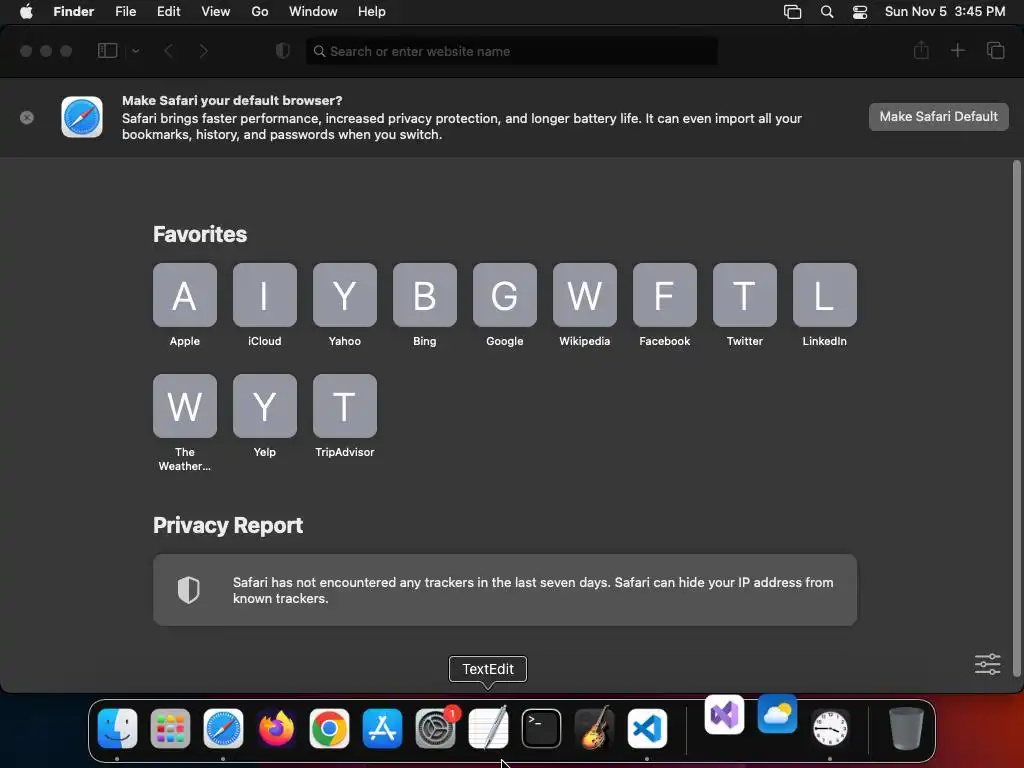Click the date and time in menu bar
This screenshot has height=768, width=1024.
pos(945,12)
